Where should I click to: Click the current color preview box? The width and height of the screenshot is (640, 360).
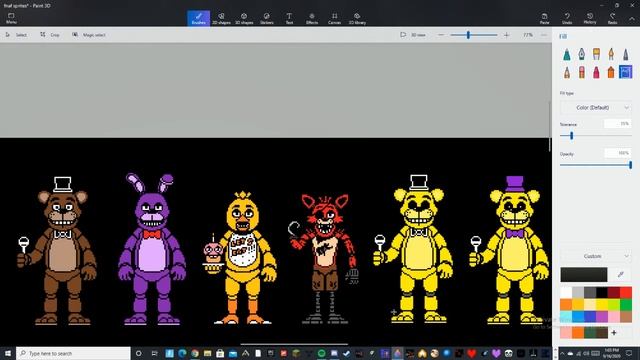click(x=584, y=275)
